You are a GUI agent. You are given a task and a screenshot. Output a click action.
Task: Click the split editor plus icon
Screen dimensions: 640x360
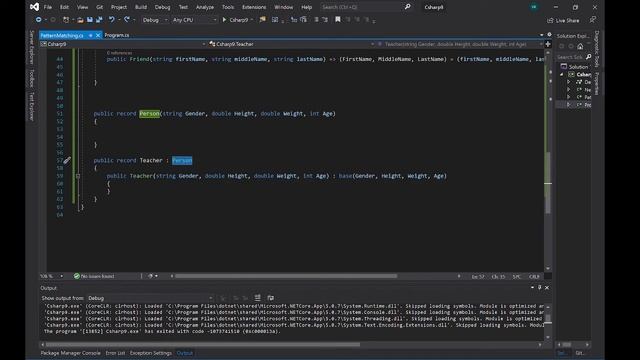(548, 44)
